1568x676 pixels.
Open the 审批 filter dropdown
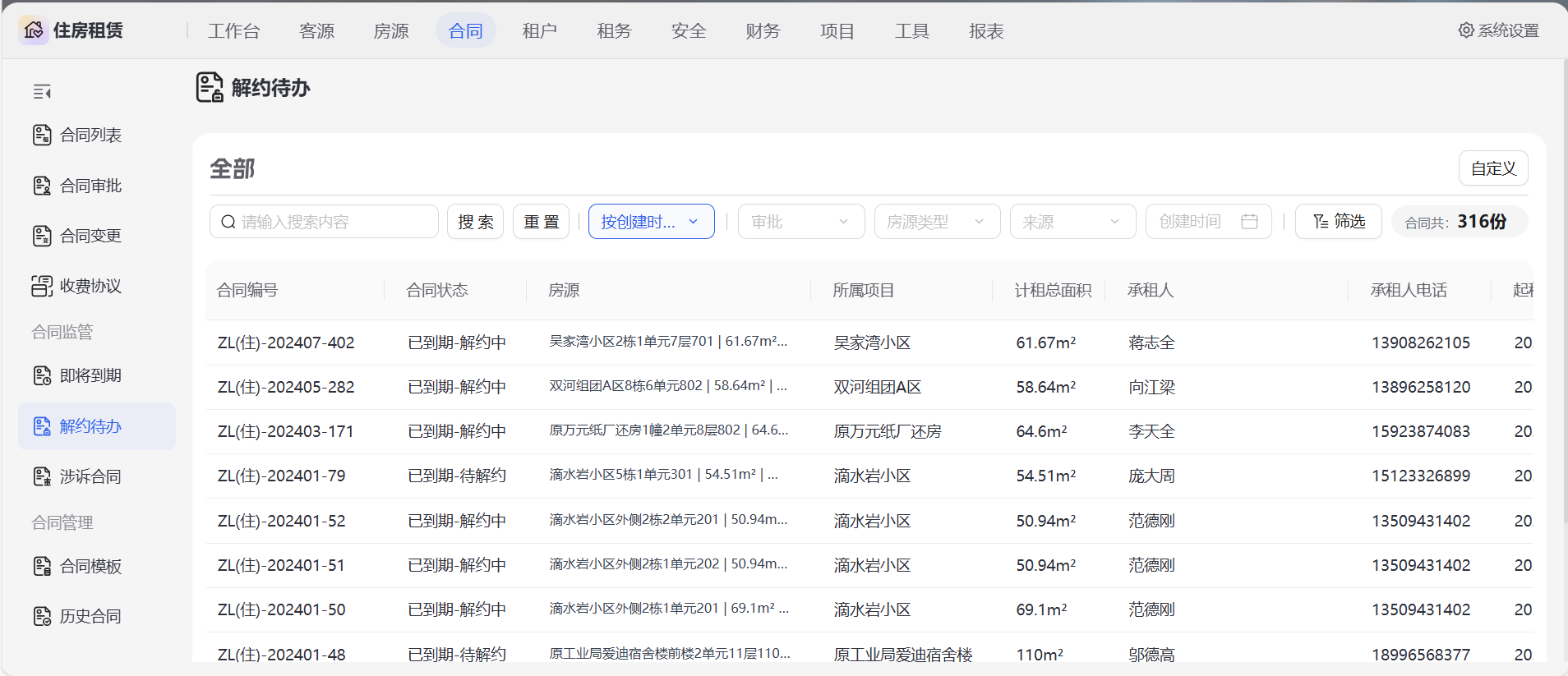pos(800,222)
